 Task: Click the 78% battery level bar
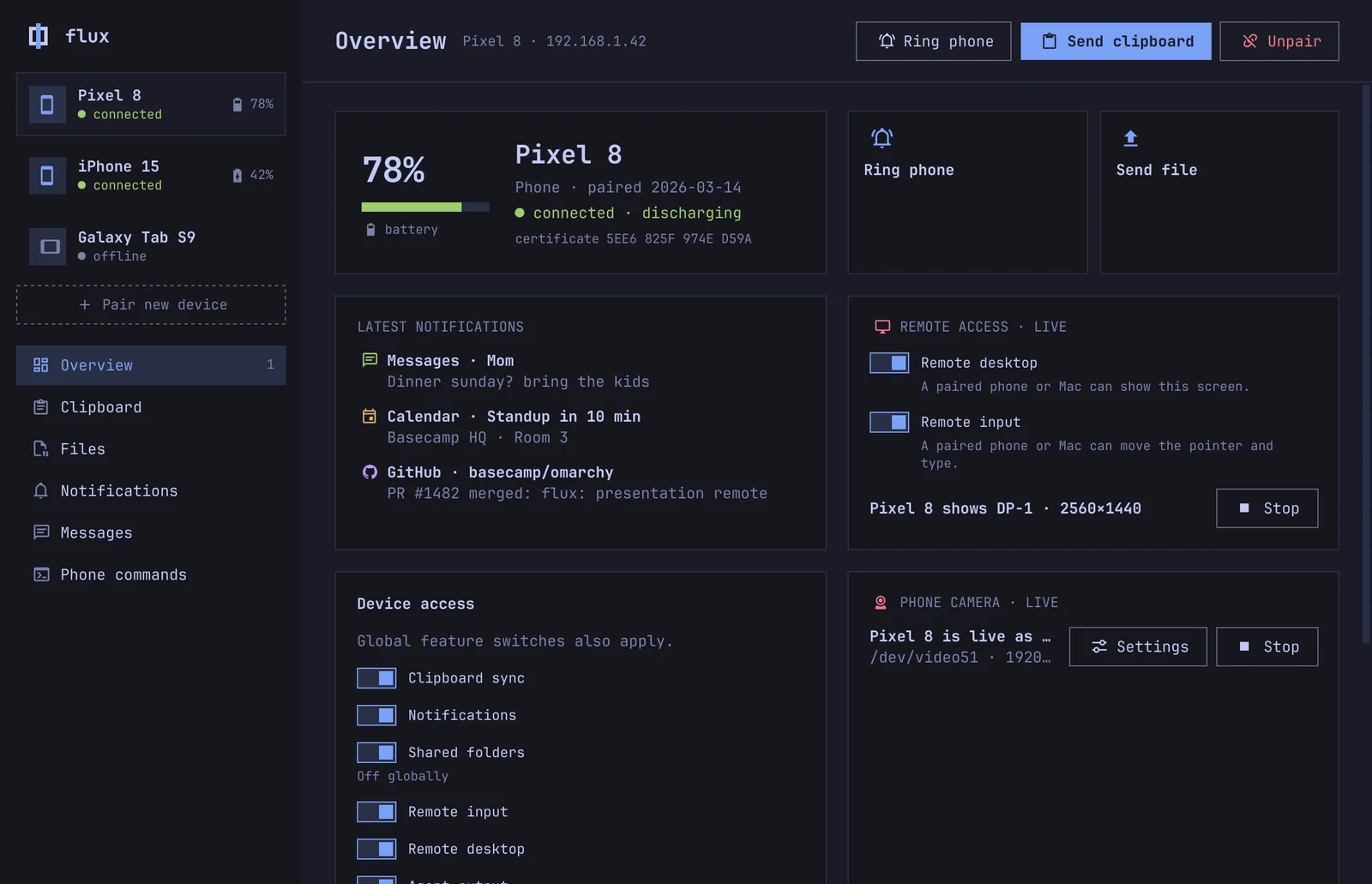click(x=425, y=207)
